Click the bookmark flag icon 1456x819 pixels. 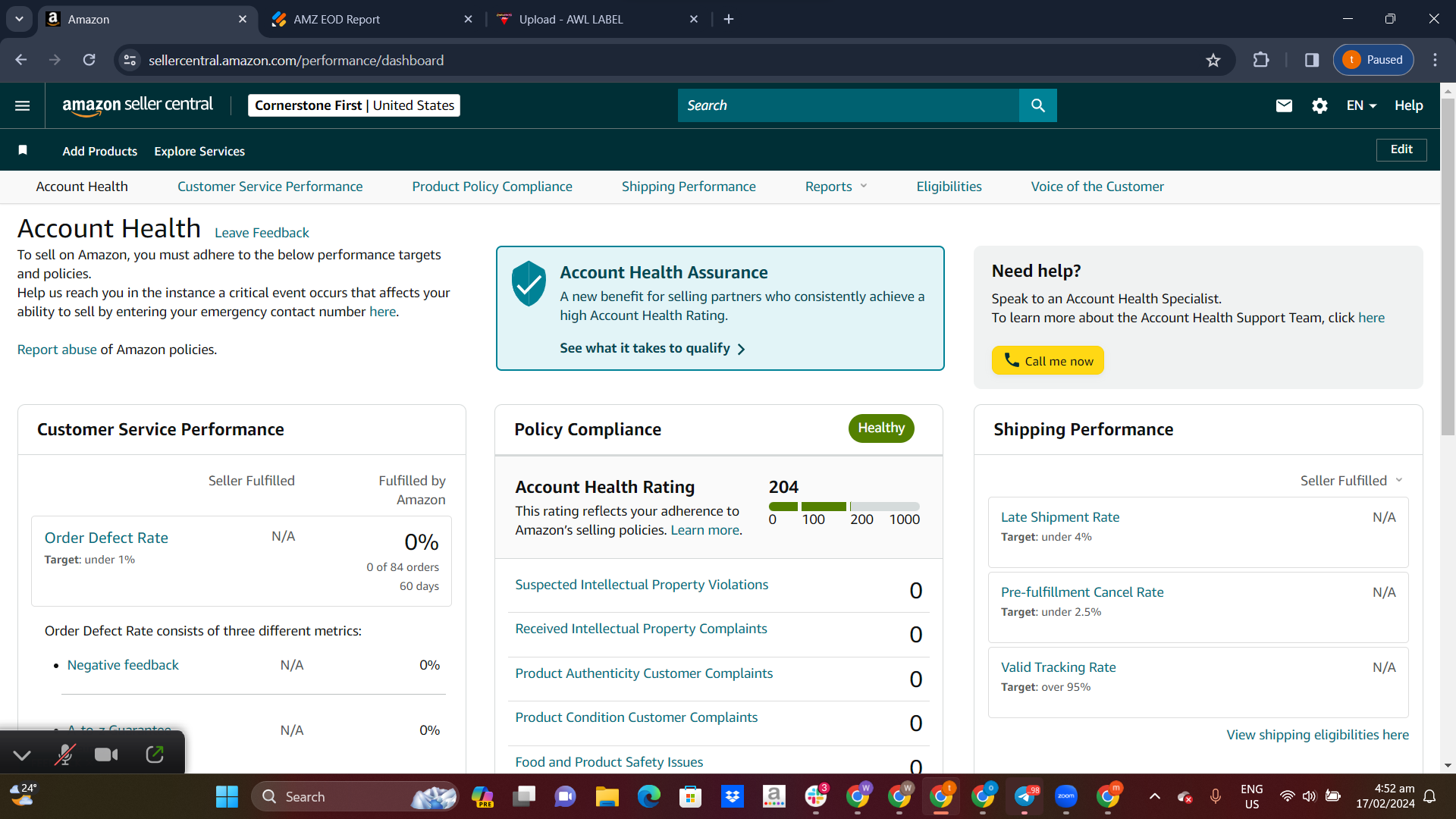click(x=23, y=150)
